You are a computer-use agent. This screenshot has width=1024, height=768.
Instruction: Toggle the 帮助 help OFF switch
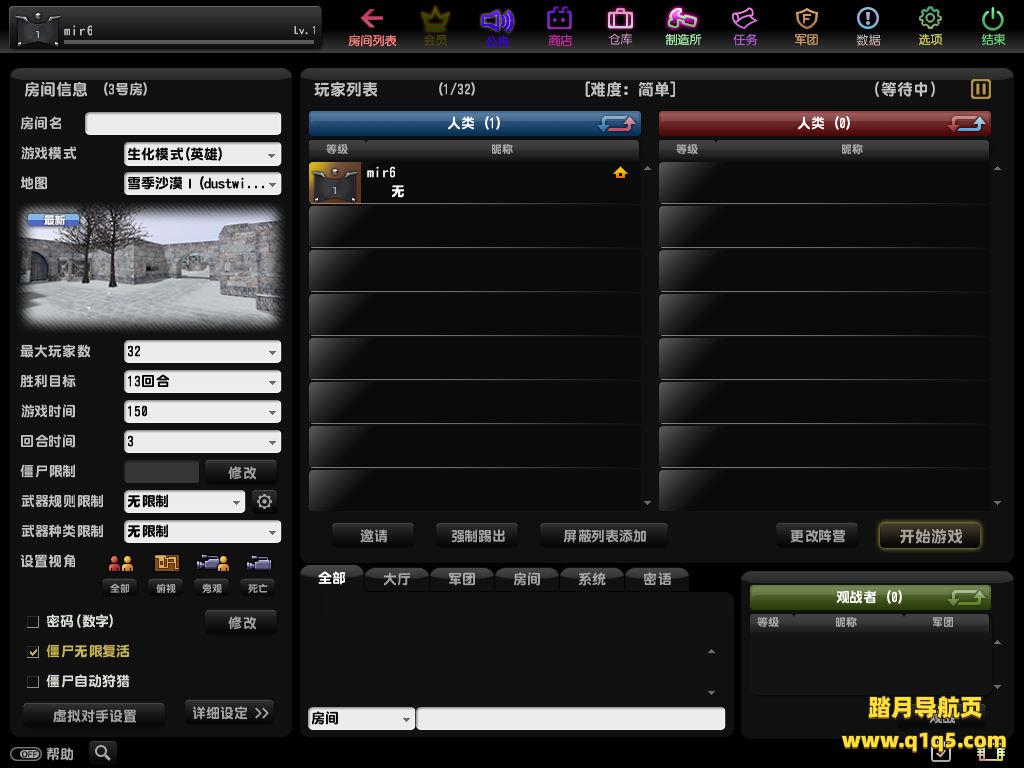pyautogui.click(x=26, y=754)
